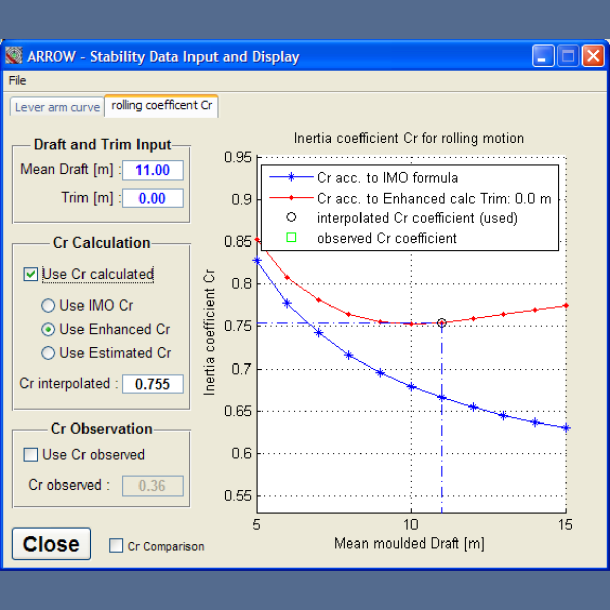Uncheck the Use Cr calculated checkbox
610x610 pixels.
pyautogui.click(x=33, y=274)
